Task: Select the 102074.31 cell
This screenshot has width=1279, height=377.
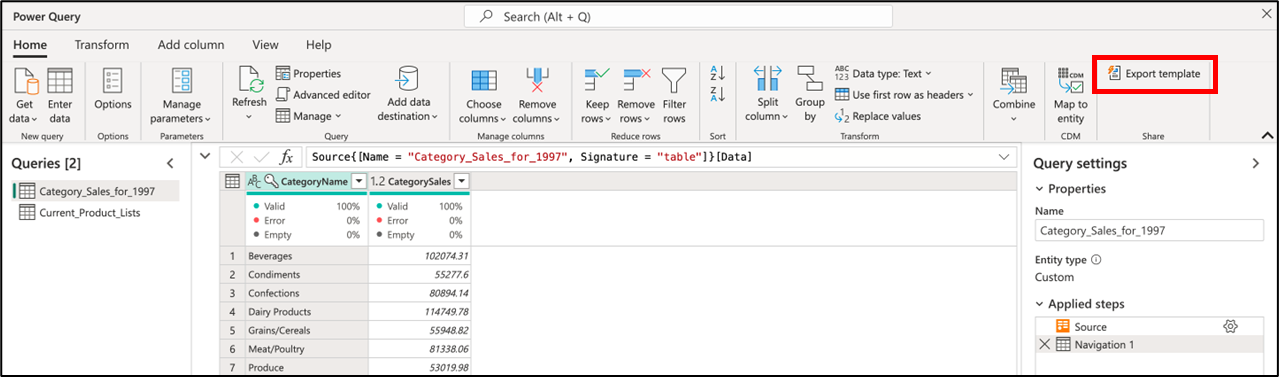Action: point(420,256)
